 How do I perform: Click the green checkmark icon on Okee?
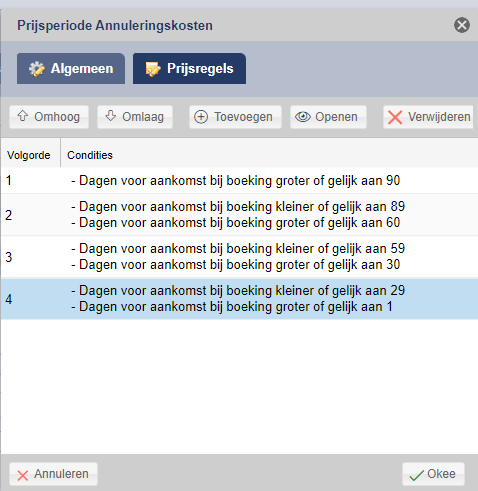[x=416, y=475]
